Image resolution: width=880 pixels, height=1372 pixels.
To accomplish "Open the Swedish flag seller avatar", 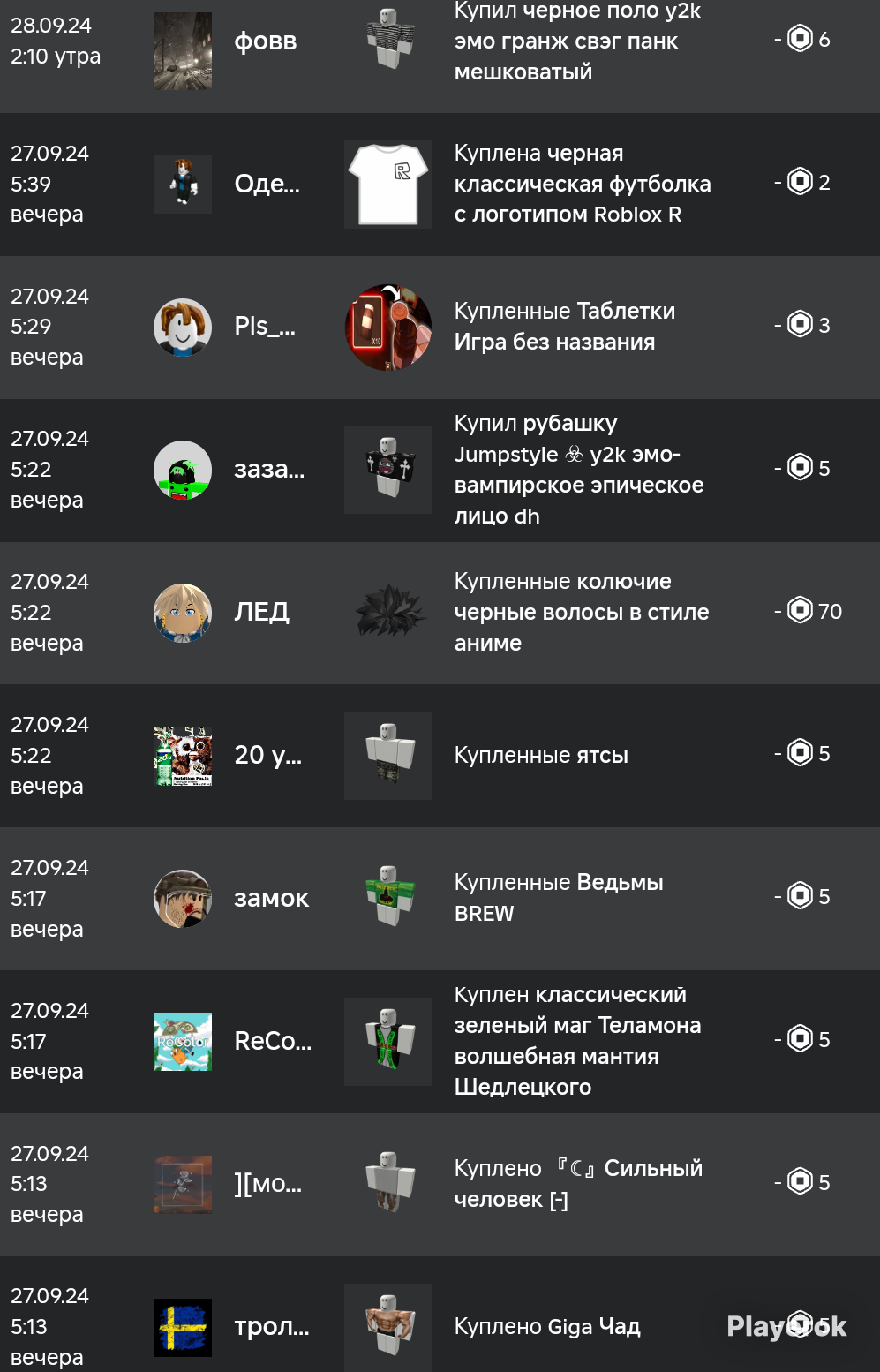I will 183,1327.
